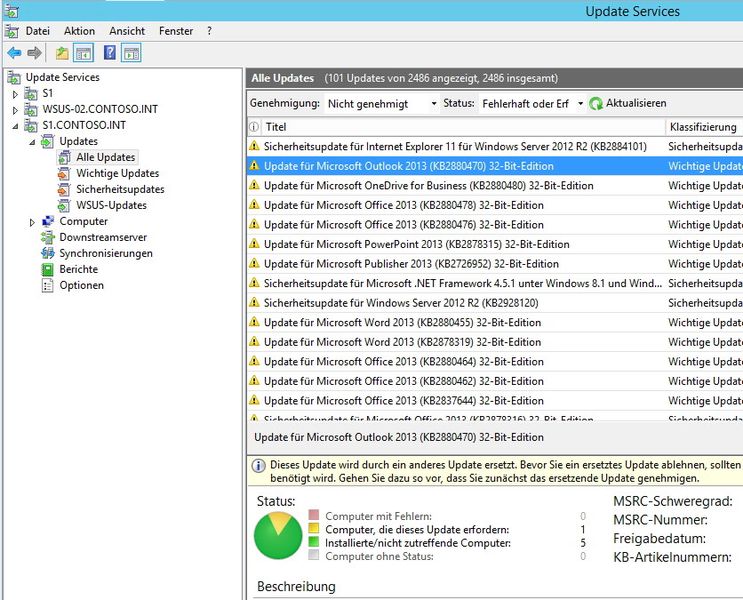The height and width of the screenshot is (600, 743).
Task: Click the Downstreamserver node icon
Action: (x=48, y=237)
